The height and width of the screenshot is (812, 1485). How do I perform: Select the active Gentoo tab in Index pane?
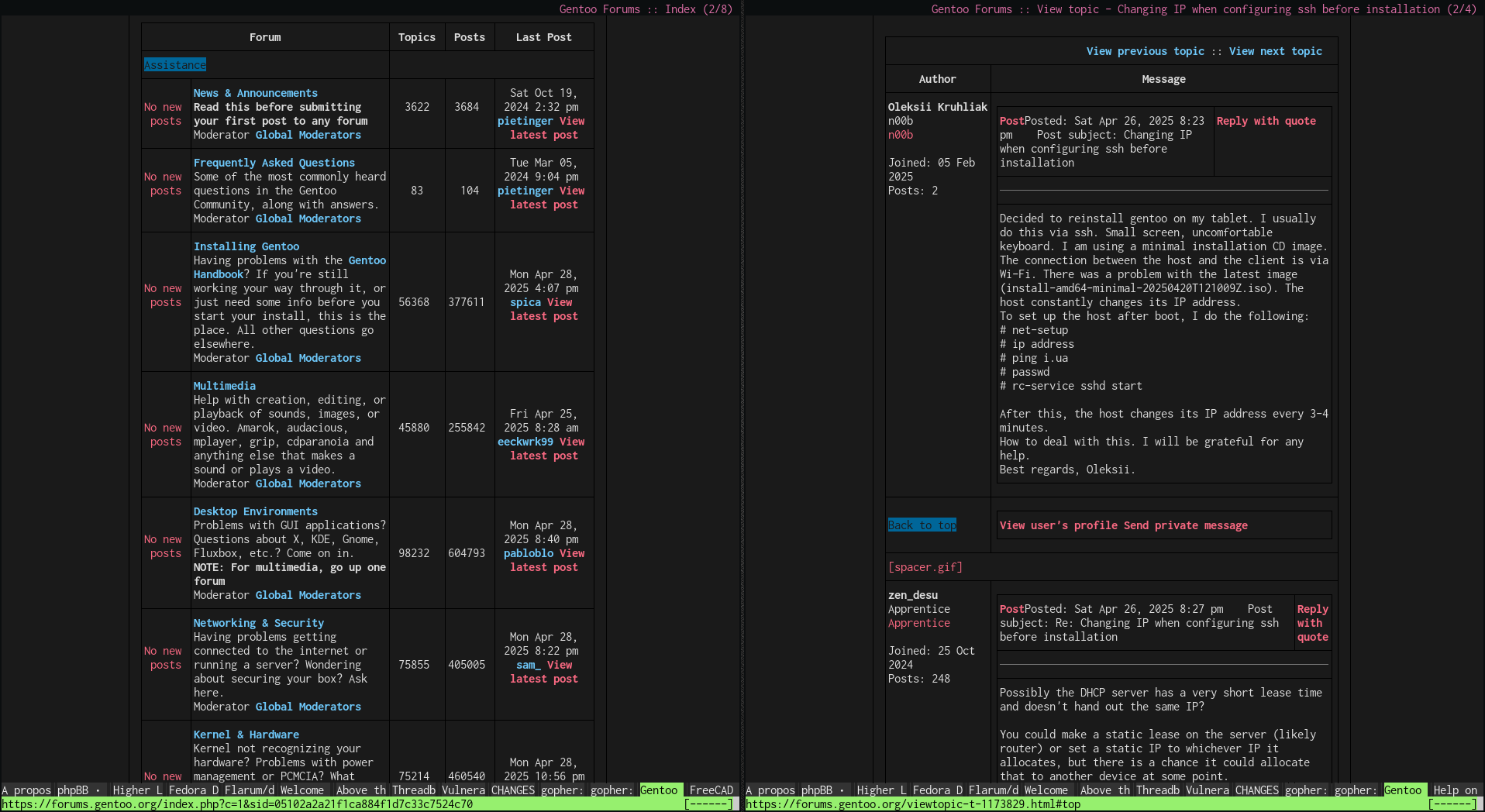coord(658,790)
